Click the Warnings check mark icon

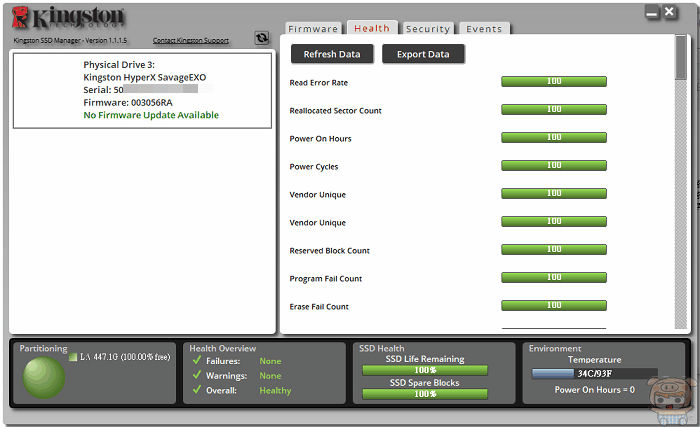(196, 375)
